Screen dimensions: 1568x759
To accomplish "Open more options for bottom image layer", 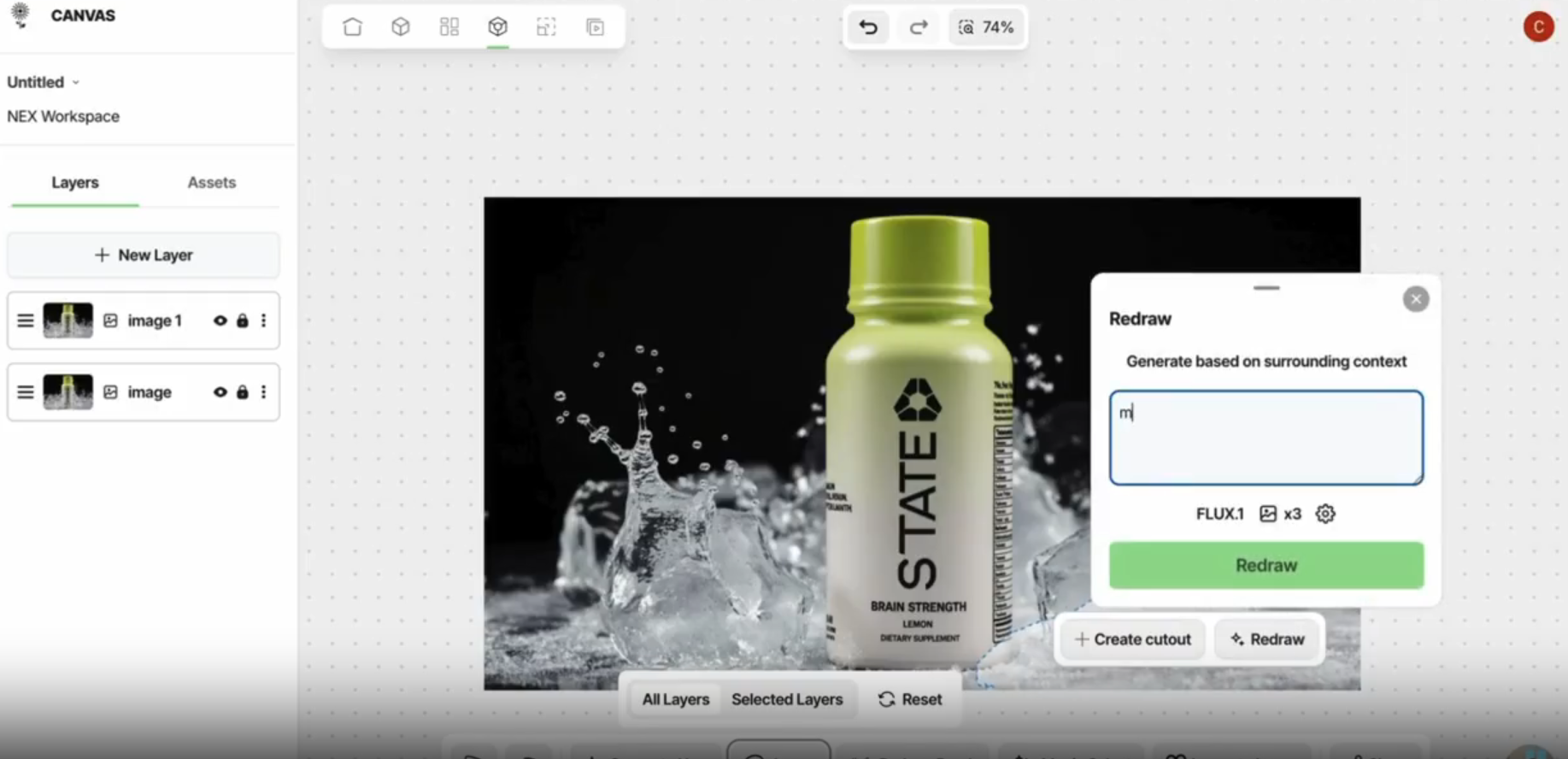I will tap(263, 392).
